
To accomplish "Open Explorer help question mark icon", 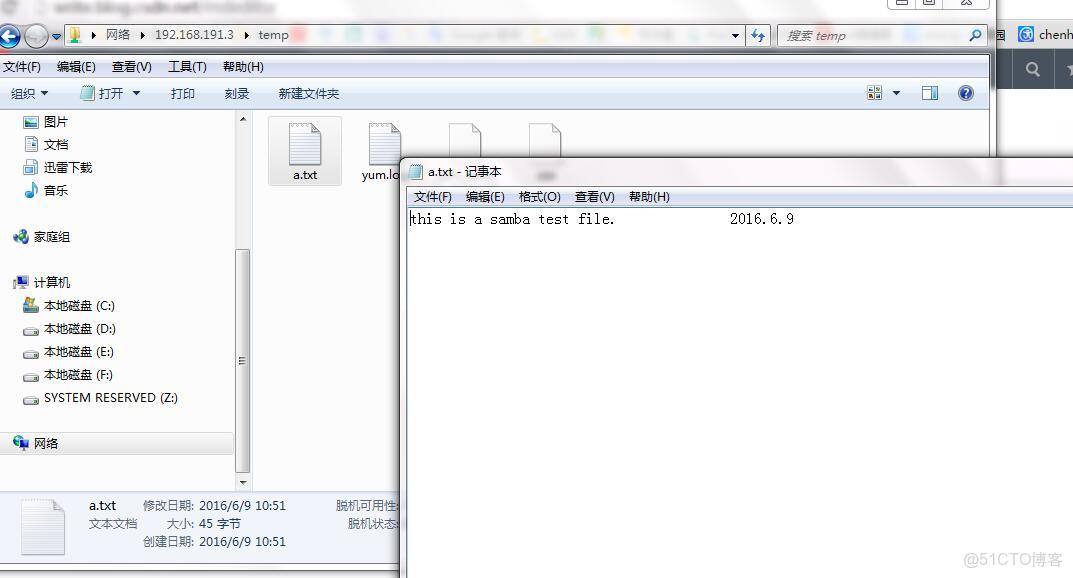I will coord(966,93).
